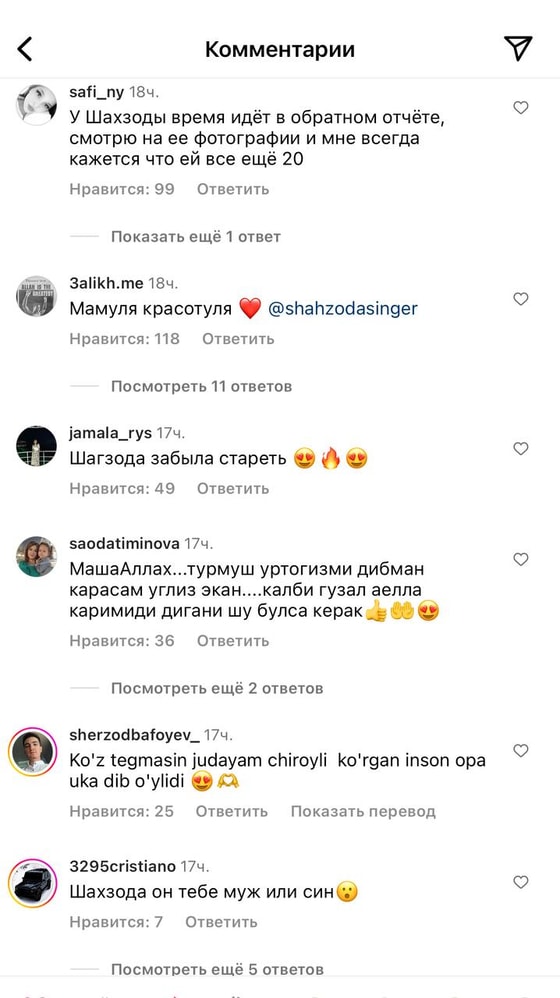Viewport: 560px width, 998px height.
Task: Open safi_ny's profile avatar
Action: pos(36,105)
